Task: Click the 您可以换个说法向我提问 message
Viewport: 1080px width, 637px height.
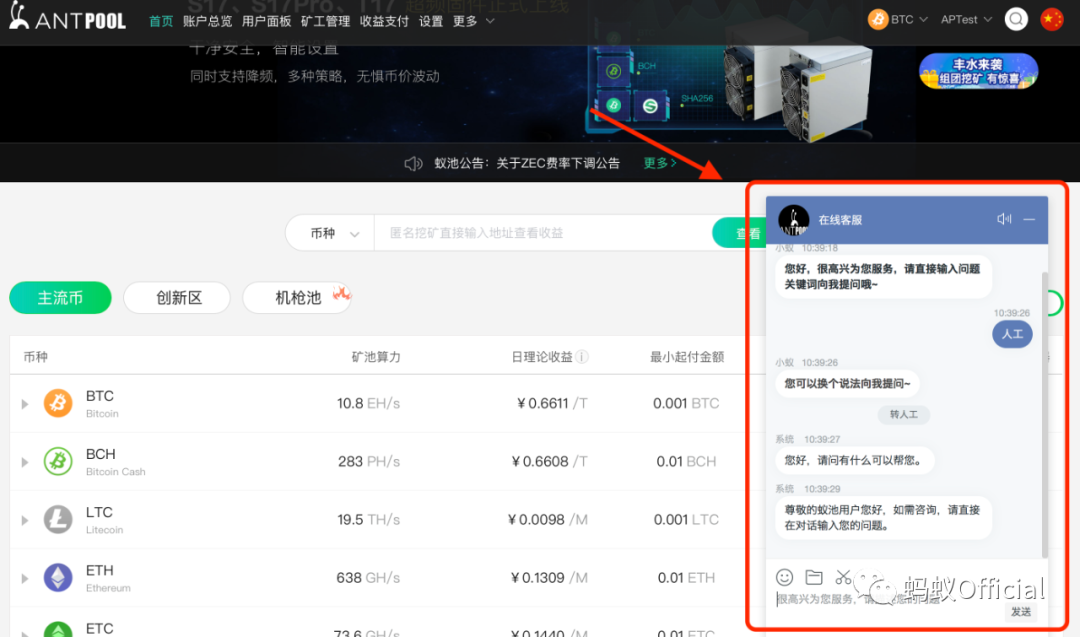Action: pyautogui.click(x=847, y=384)
